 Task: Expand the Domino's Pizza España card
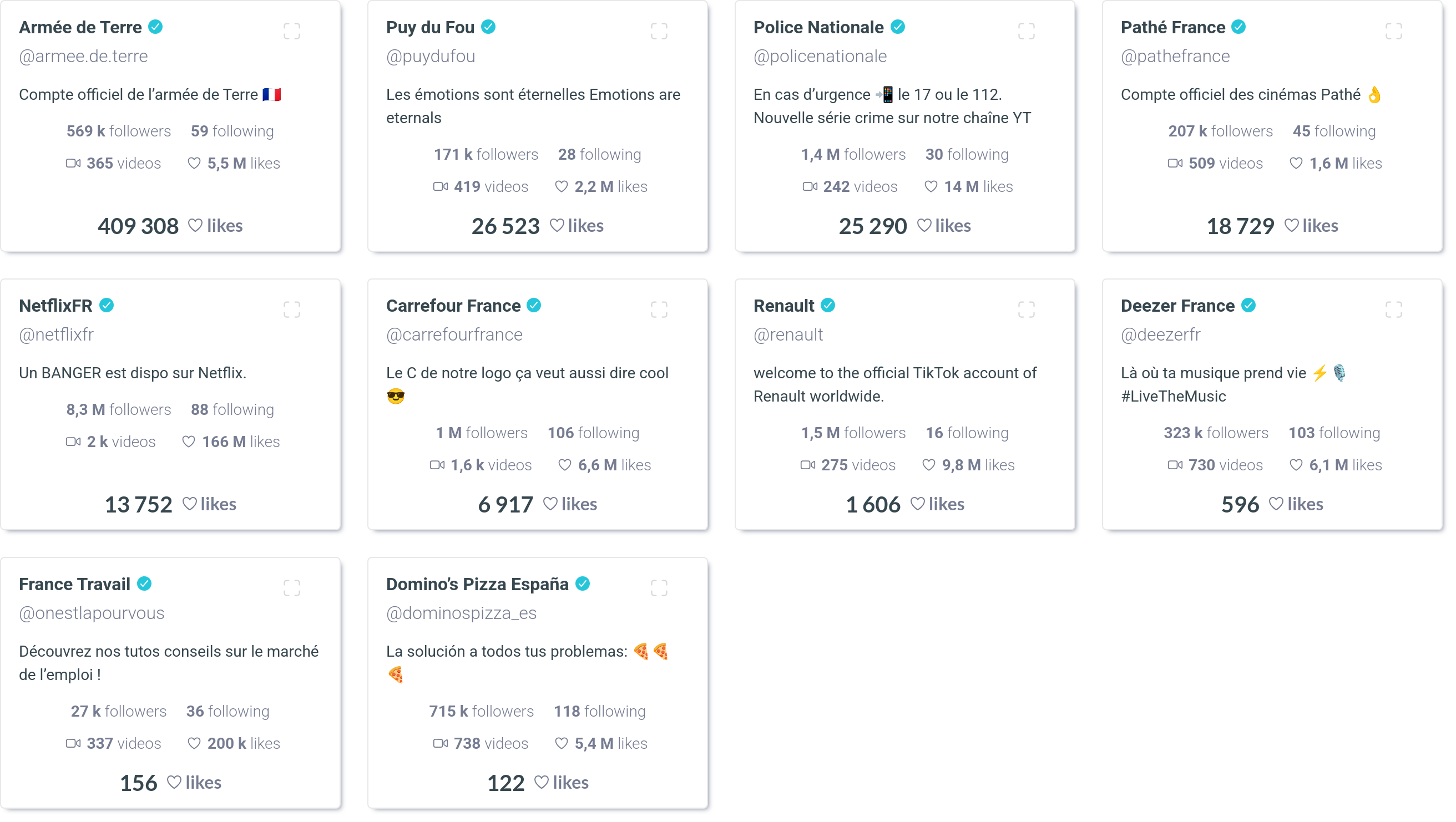point(659,588)
